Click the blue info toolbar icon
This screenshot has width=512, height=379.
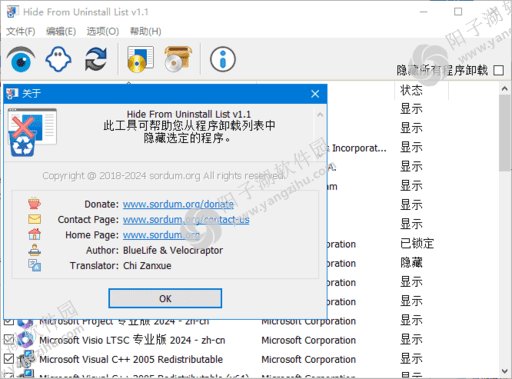223,59
